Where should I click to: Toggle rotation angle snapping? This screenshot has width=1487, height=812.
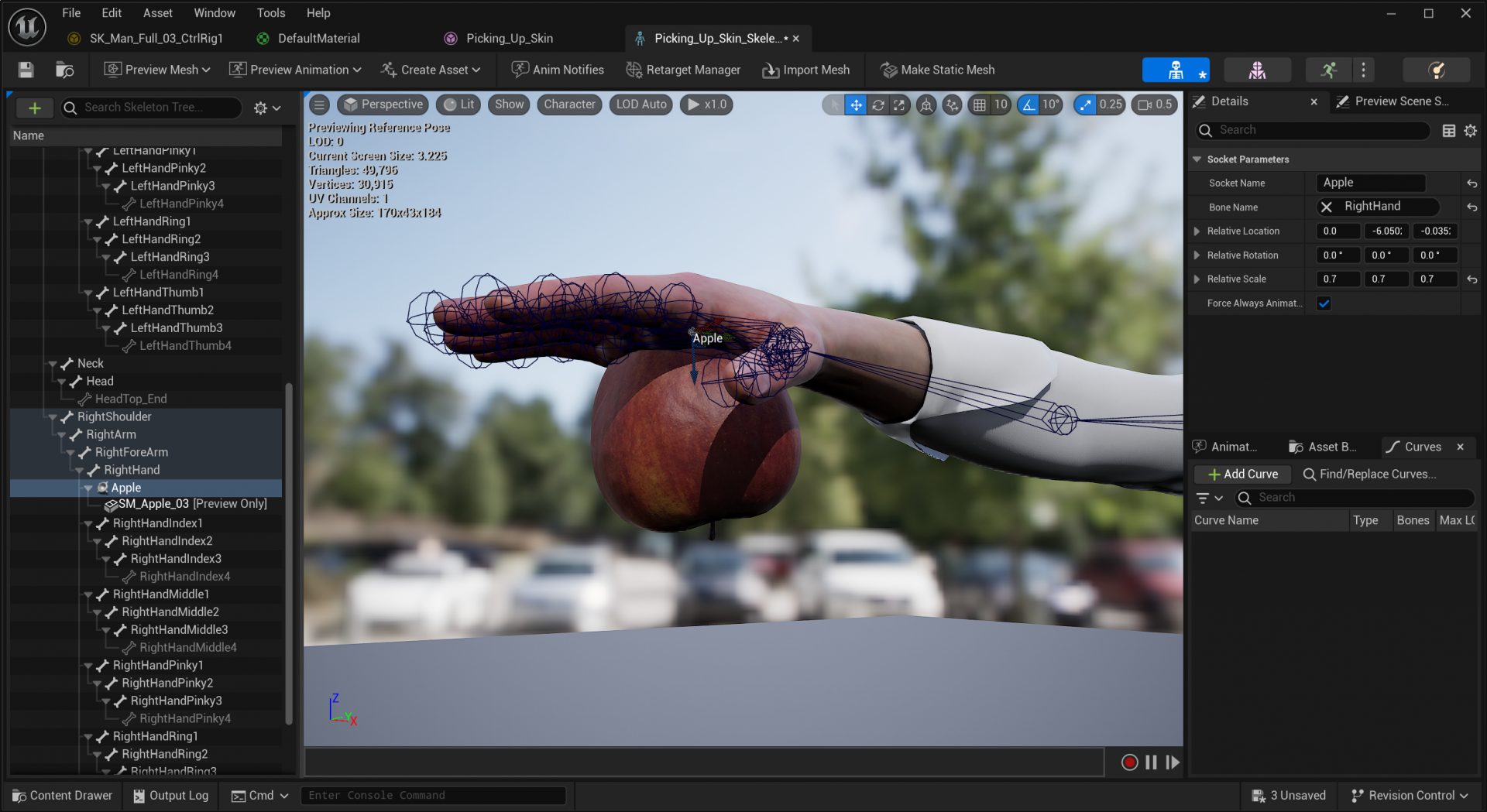(1029, 104)
